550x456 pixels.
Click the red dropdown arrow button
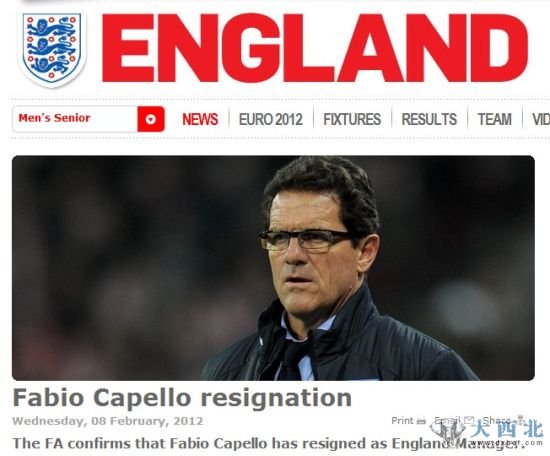(x=151, y=119)
